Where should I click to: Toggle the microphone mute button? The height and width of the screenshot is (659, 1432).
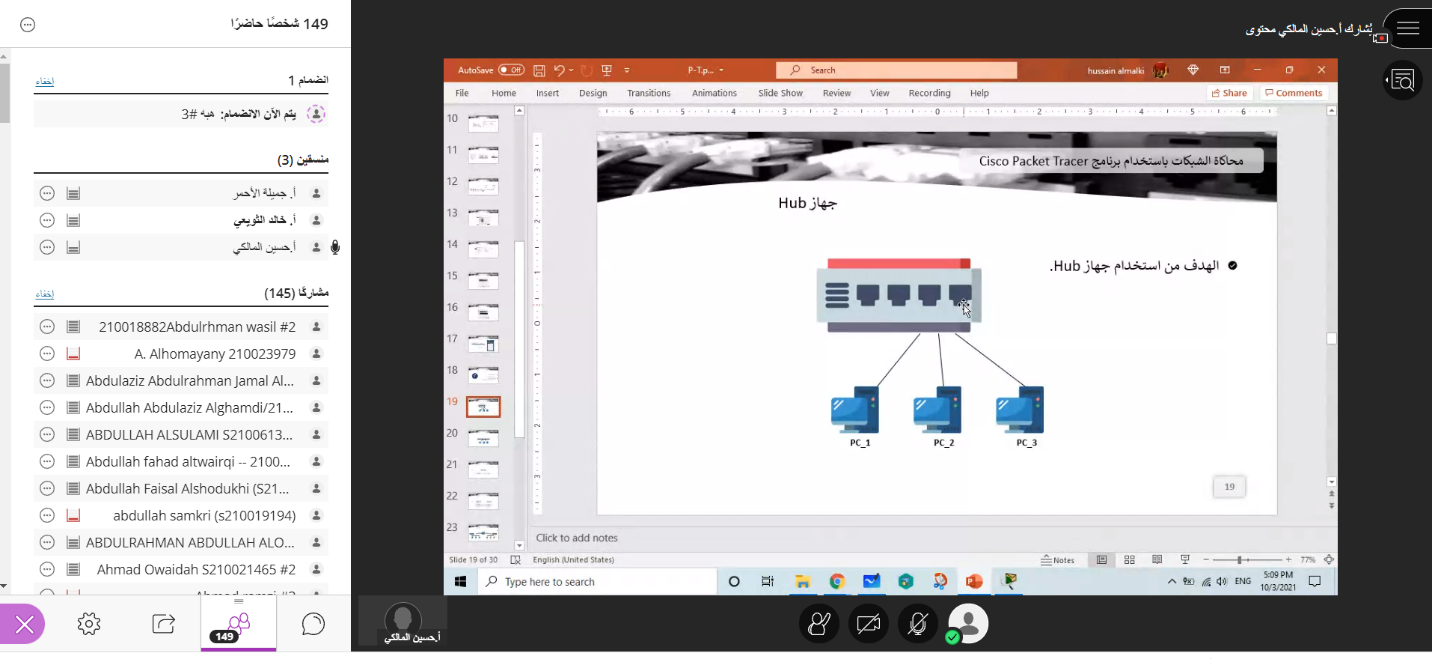click(x=917, y=624)
